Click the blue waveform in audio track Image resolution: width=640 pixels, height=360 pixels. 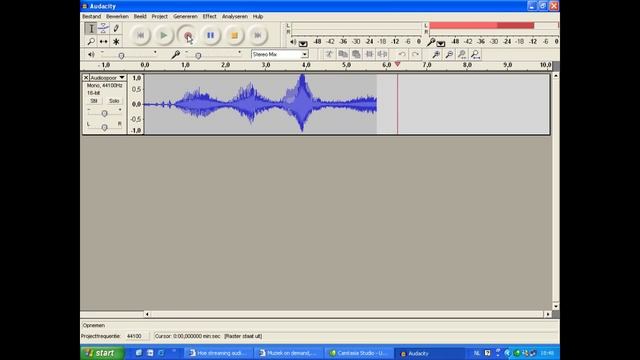tap(260, 104)
